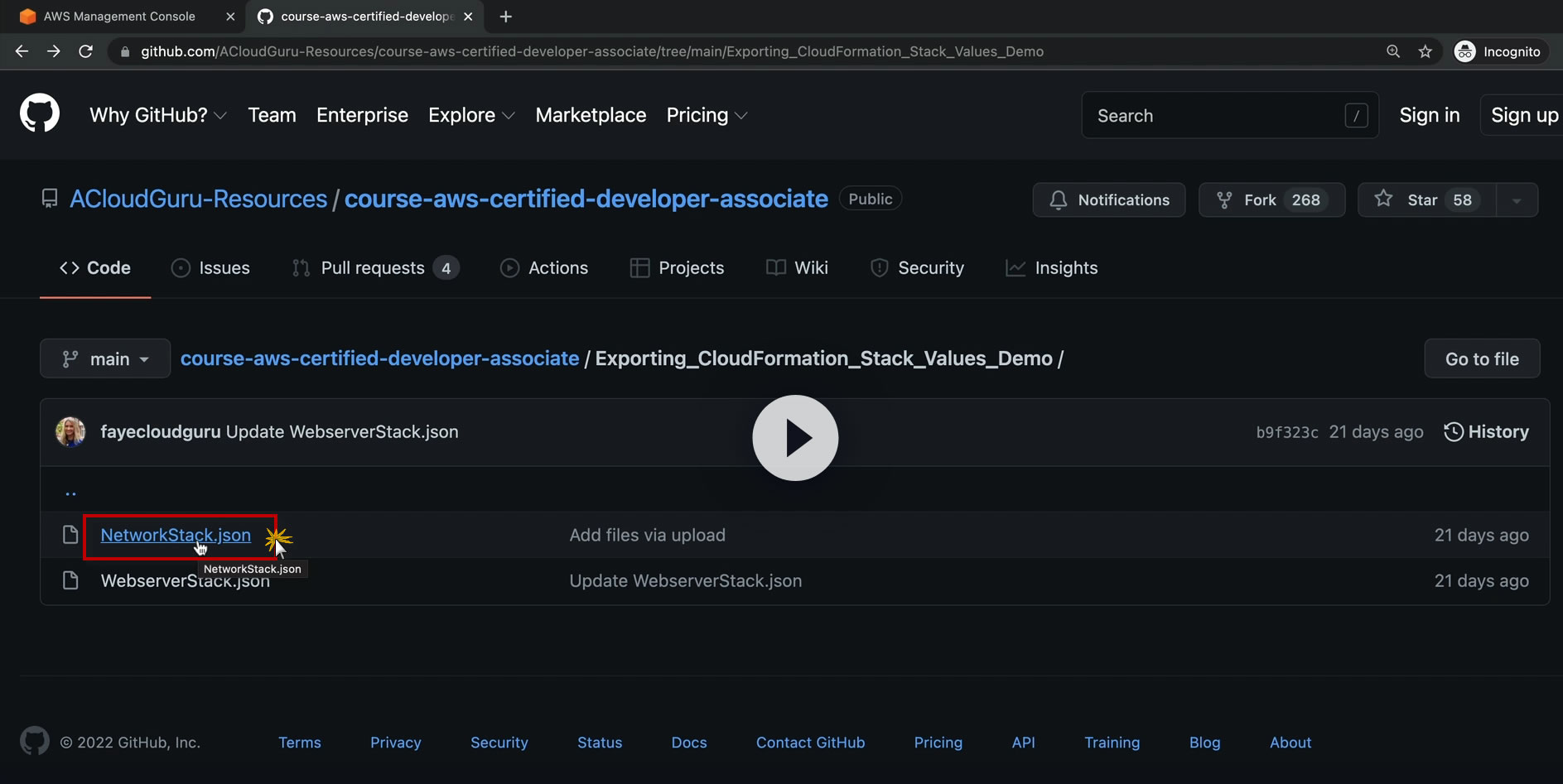The width and height of the screenshot is (1563, 784).
Task: Click the browser reload page icon
Action: [x=85, y=51]
